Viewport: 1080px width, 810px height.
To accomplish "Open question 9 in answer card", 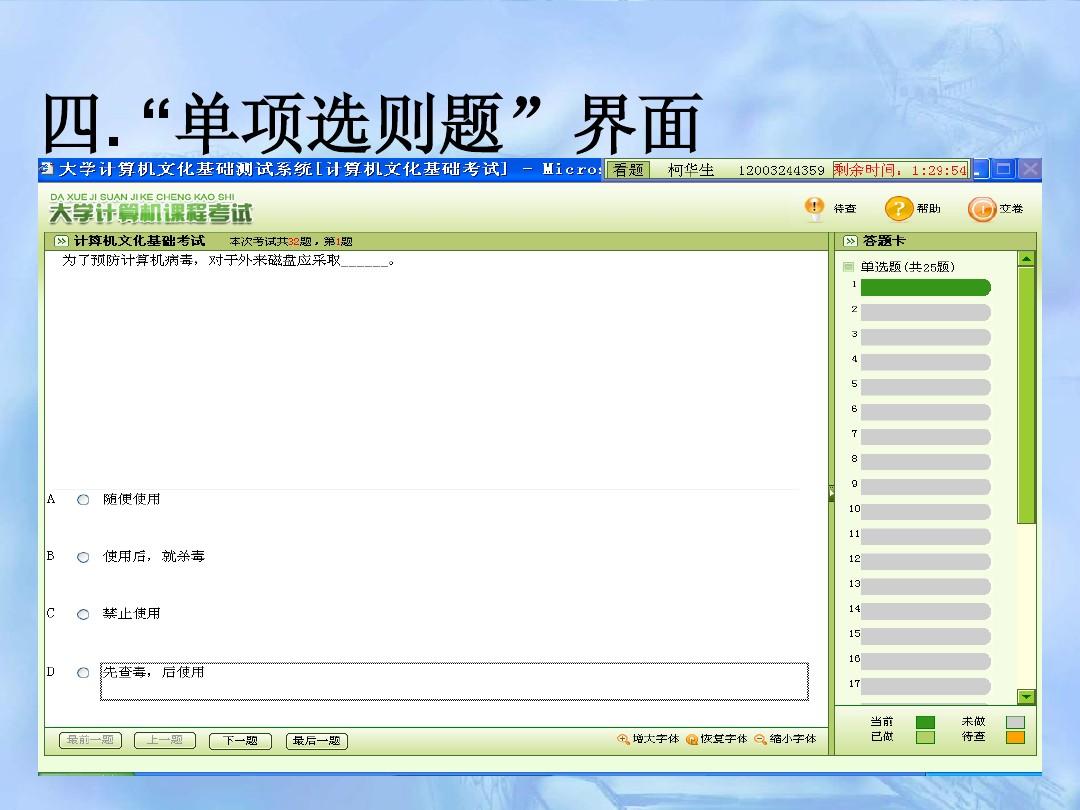I will (926, 486).
